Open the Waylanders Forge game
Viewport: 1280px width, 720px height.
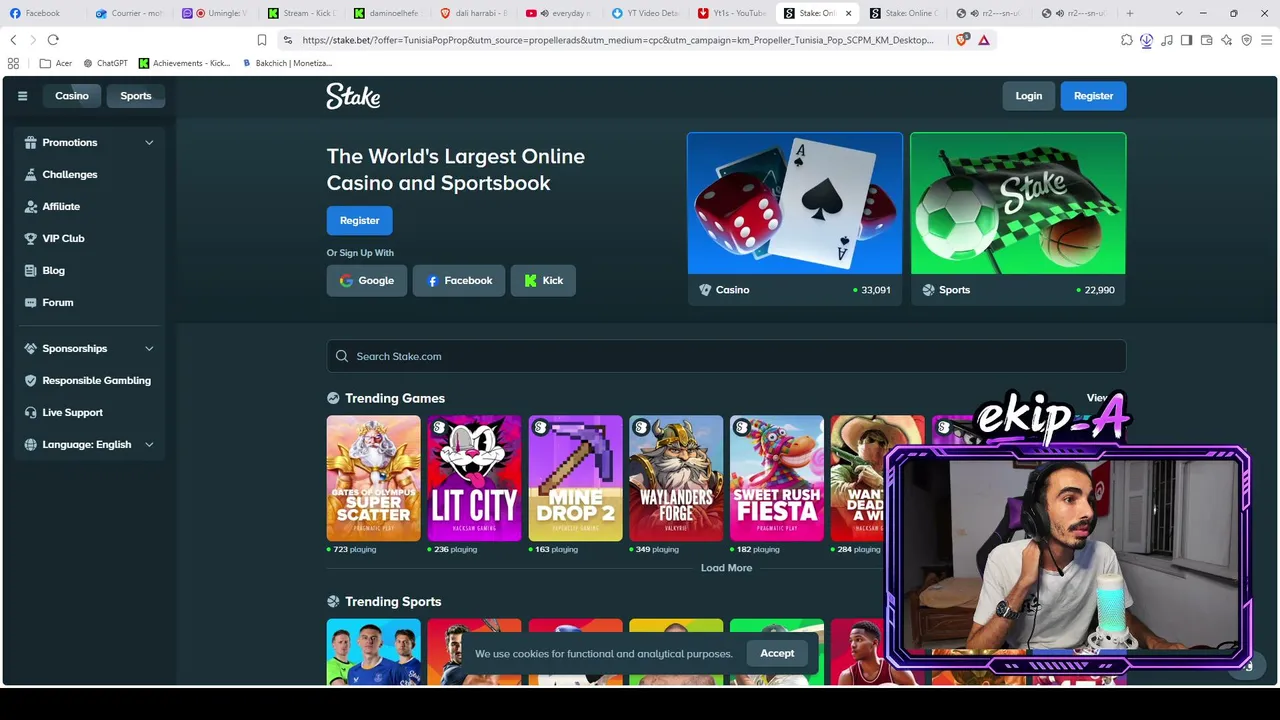point(676,478)
